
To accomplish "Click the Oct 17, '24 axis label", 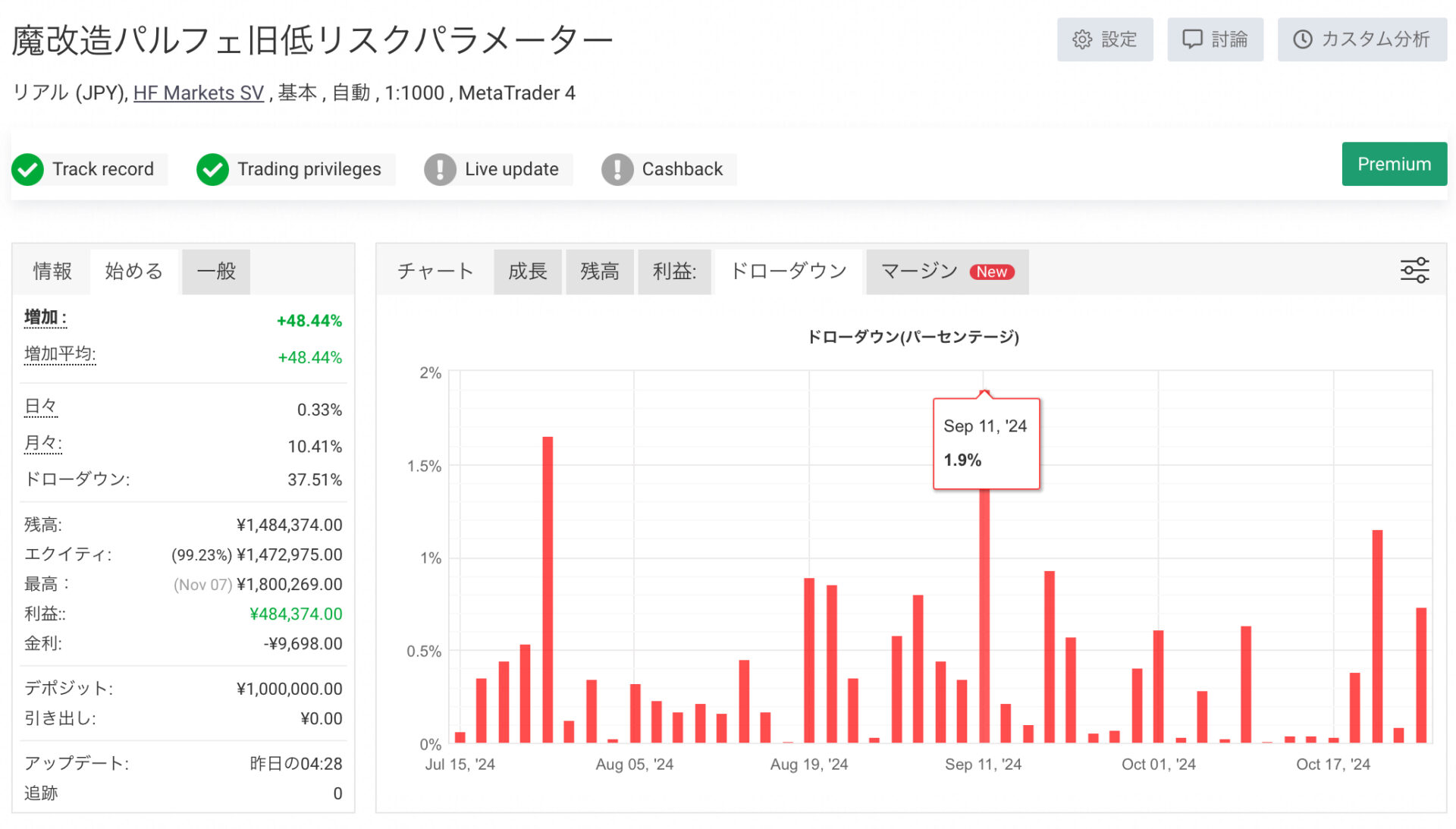I will coord(1333,765).
